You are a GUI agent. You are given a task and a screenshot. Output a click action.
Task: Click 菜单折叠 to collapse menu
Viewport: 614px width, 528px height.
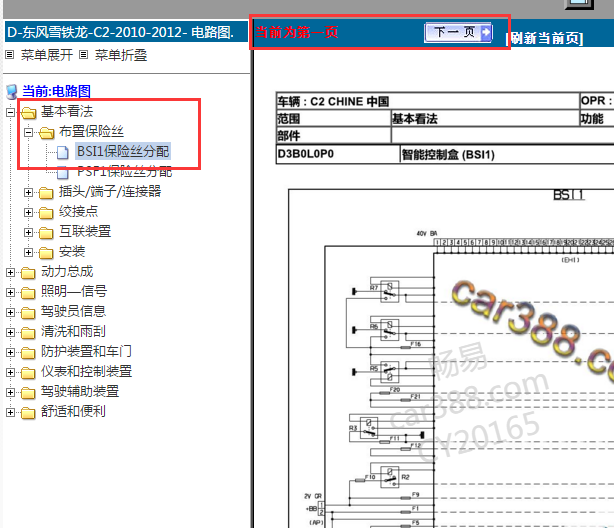(x=121, y=55)
